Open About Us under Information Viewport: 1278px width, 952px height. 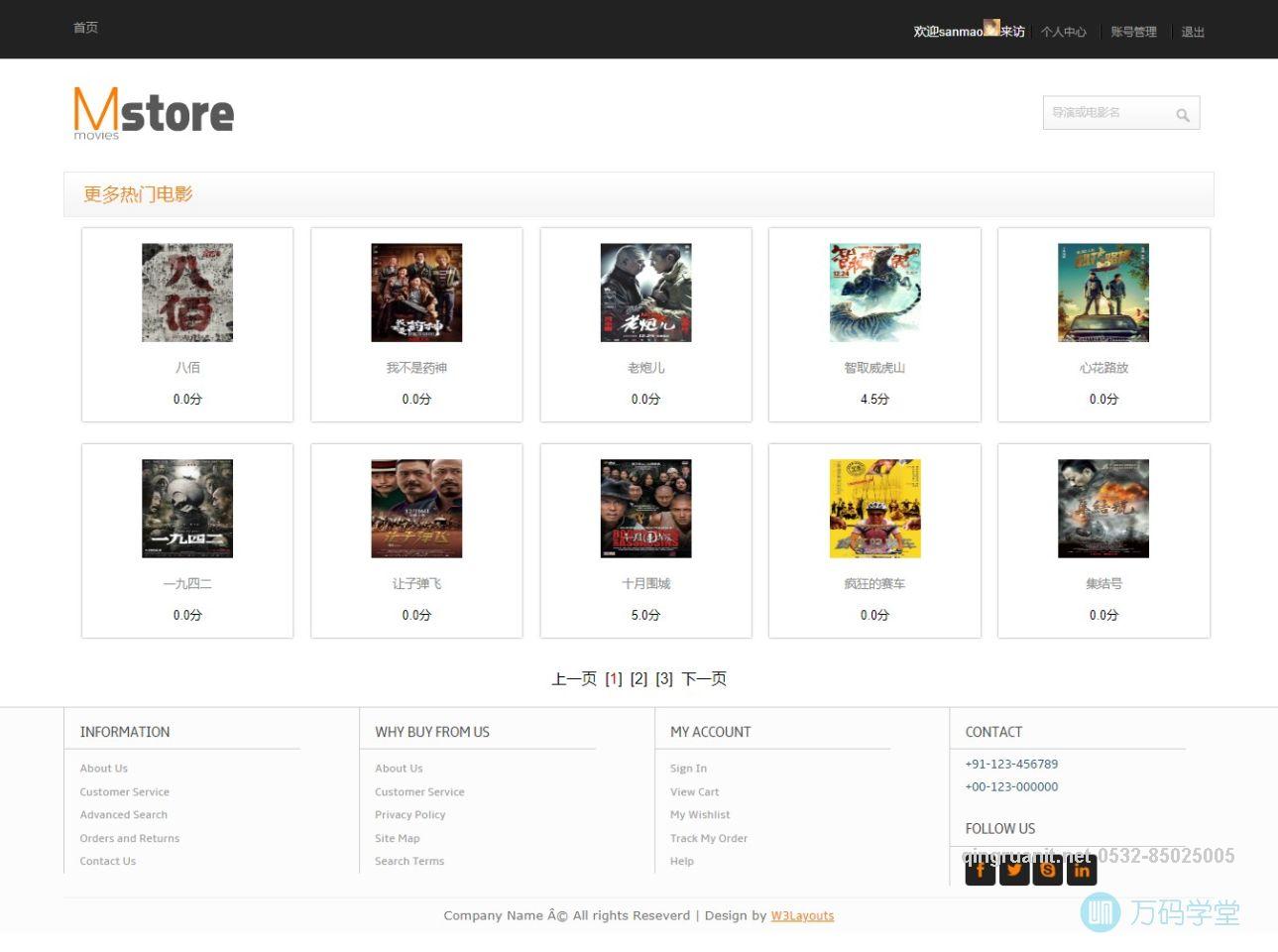(x=103, y=769)
